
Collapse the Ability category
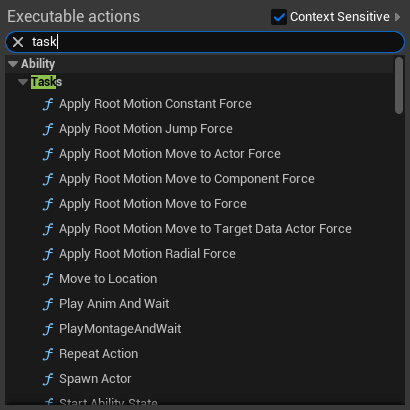(13, 64)
